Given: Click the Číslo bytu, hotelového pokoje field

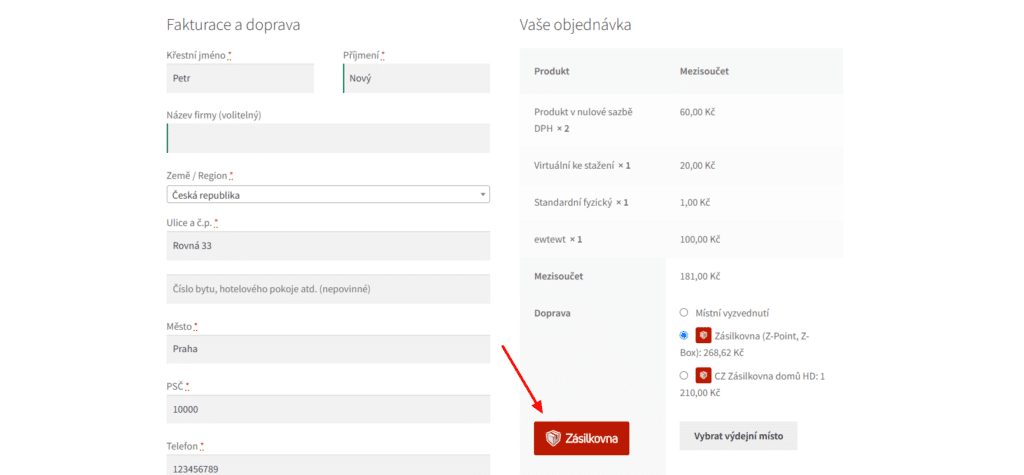Looking at the screenshot, I should pyautogui.click(x=328, y=289).
